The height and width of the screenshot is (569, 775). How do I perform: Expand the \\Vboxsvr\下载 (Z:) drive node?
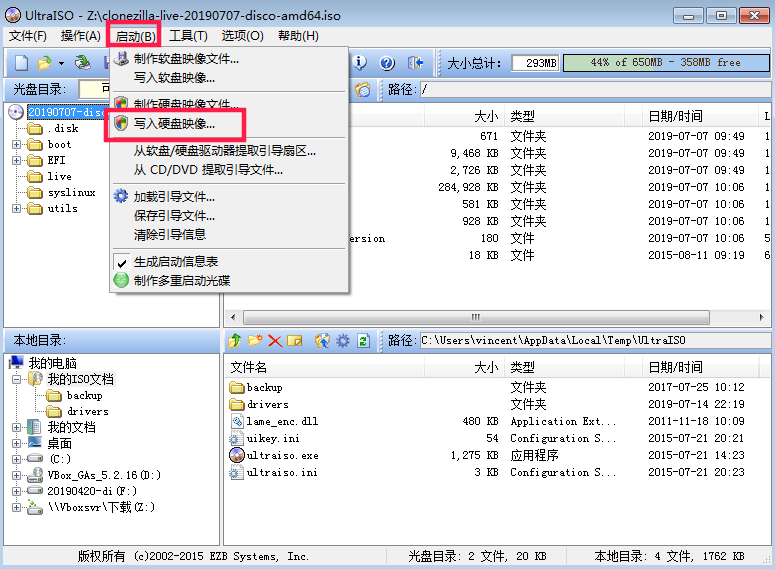point(16,507)
